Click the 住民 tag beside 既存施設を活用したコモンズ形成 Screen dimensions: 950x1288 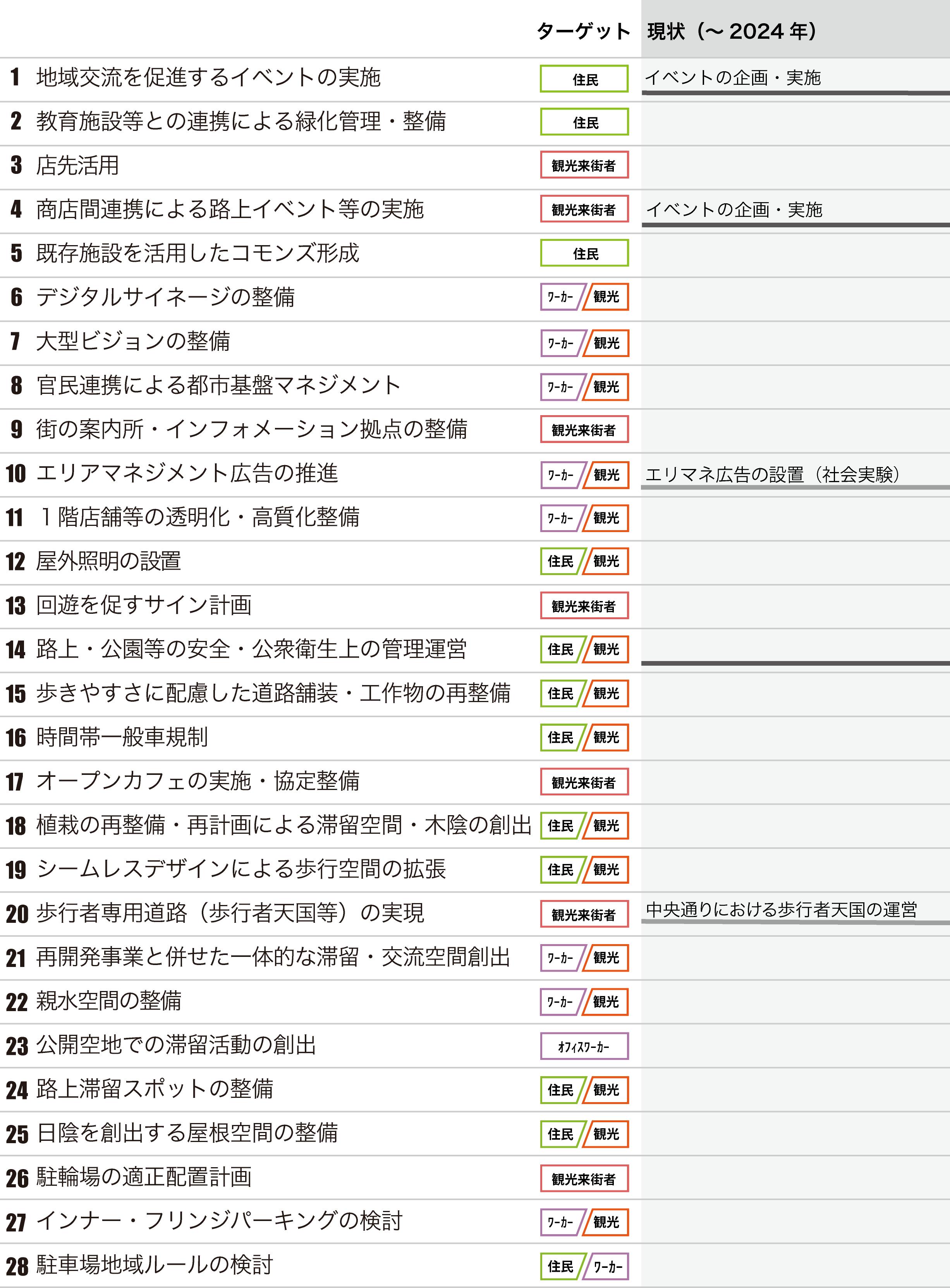(x=584, y=254)
